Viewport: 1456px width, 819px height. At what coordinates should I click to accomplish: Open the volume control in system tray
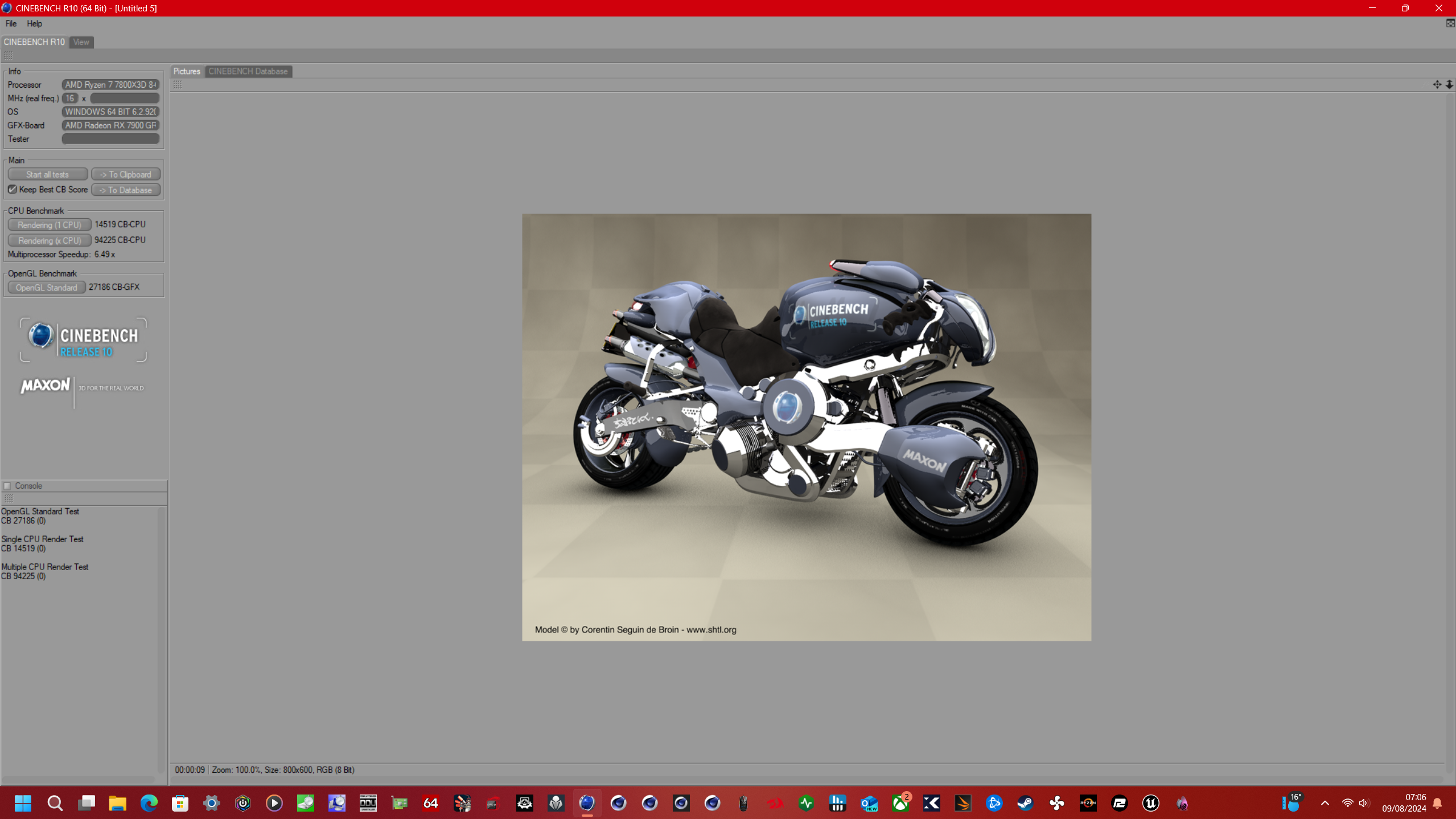[1363, 804]
